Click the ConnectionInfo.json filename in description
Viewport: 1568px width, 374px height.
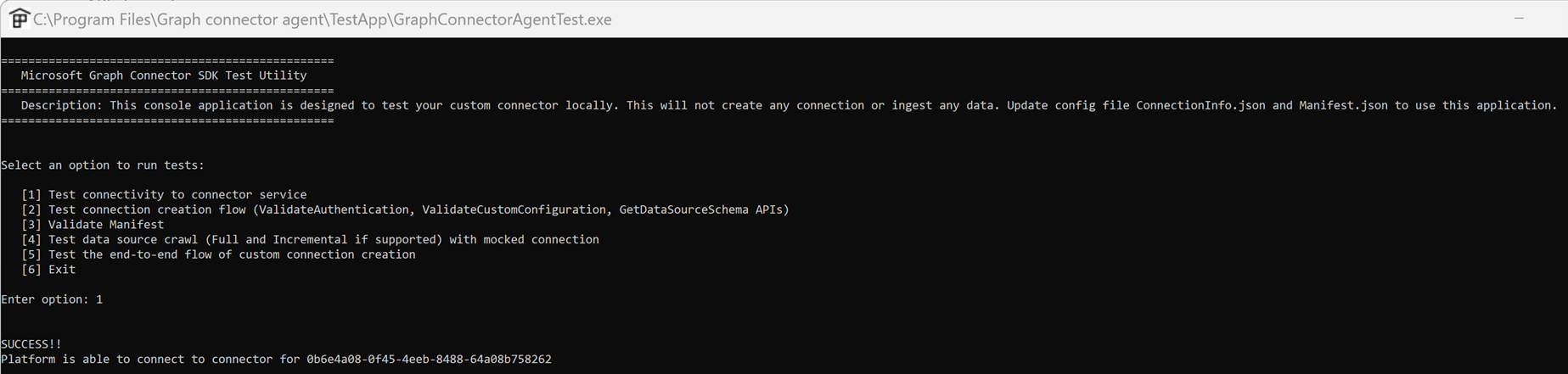tap(1200, 106)
